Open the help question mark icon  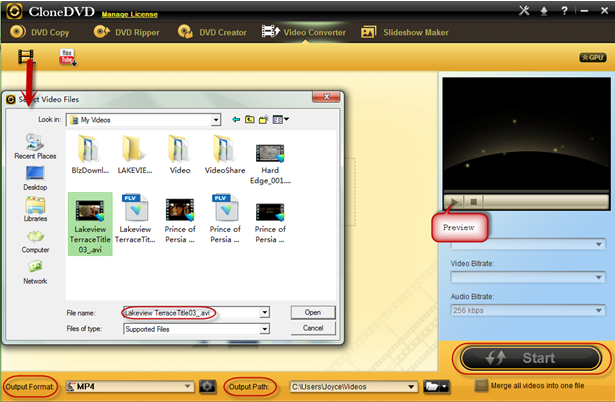(x=564, y=11)
